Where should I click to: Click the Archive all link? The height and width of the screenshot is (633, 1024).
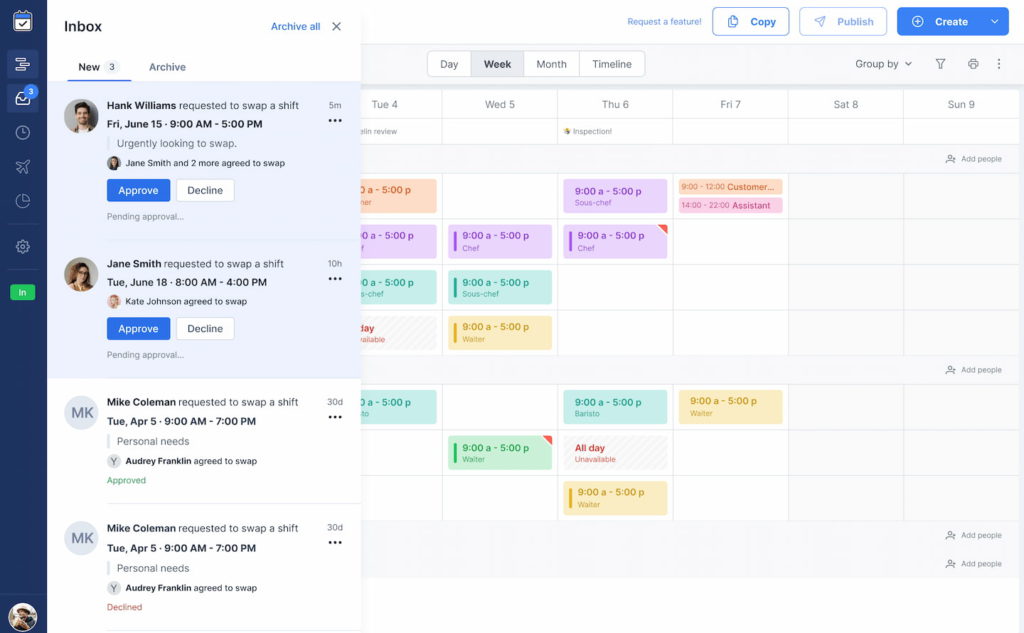pos(295,27)
